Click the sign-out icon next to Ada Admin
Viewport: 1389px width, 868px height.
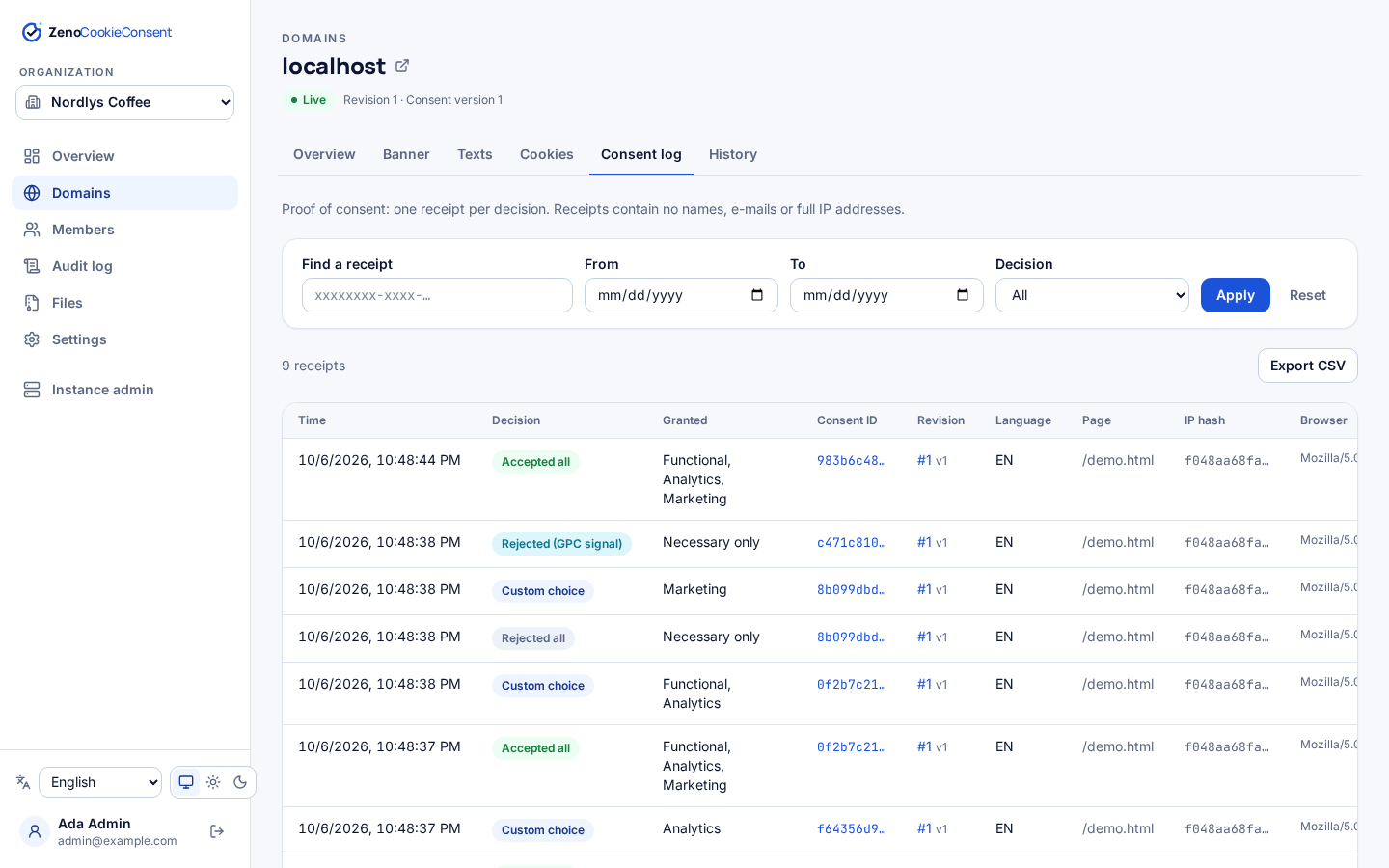coord(217,831)
